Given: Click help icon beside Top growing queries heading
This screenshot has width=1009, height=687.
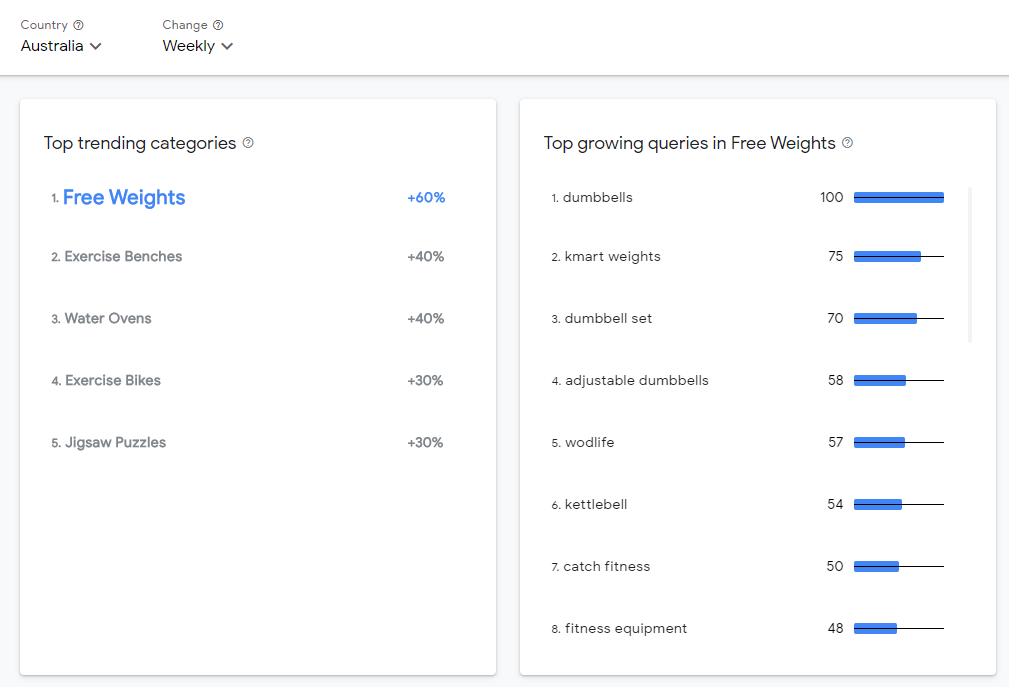Looking at the screenshot, I should [x=847, y=143].
